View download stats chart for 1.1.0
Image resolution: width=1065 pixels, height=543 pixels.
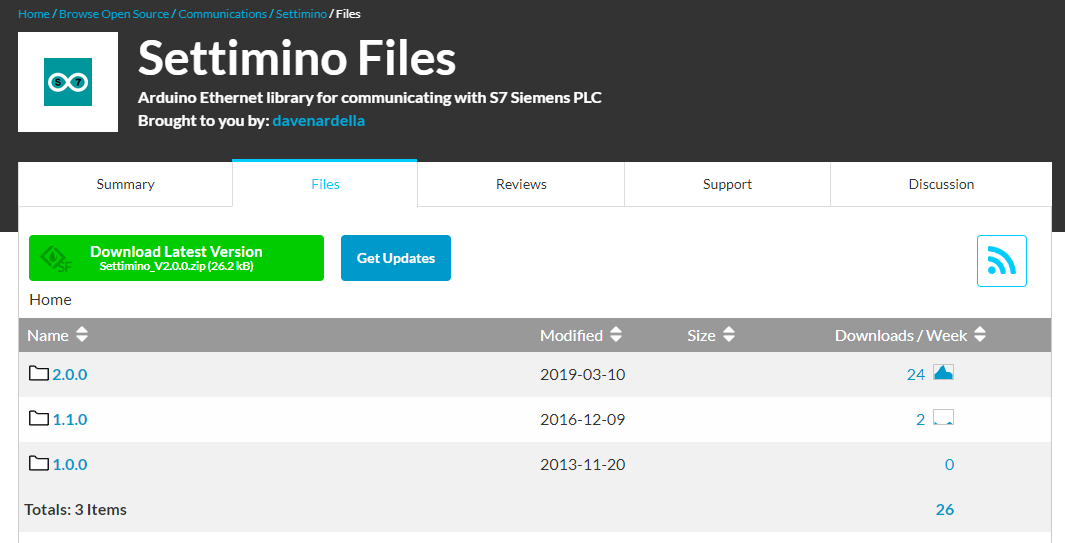click(943, 417)
